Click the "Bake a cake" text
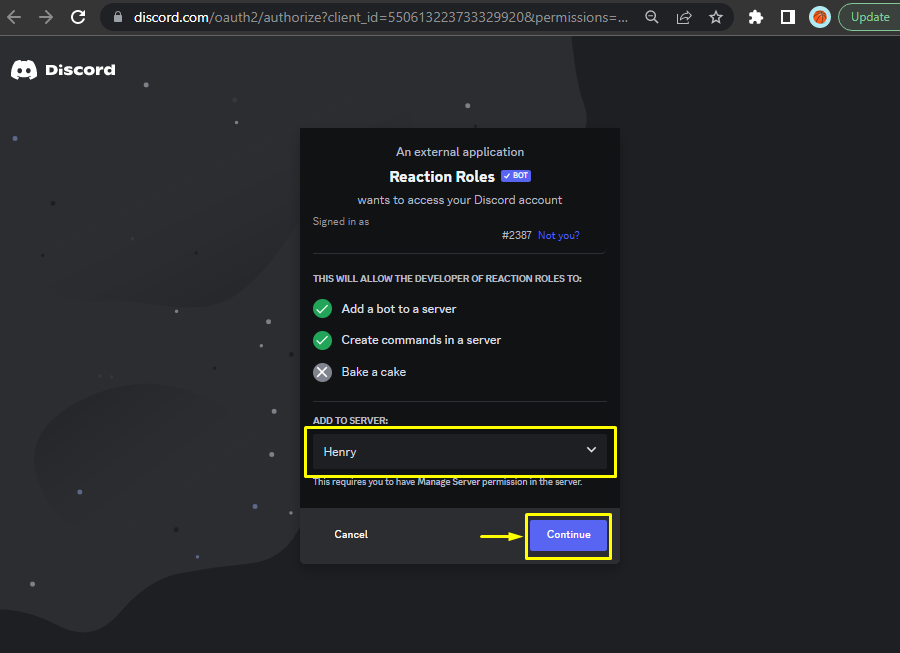900x653 pixels. [x=374, y=372]
